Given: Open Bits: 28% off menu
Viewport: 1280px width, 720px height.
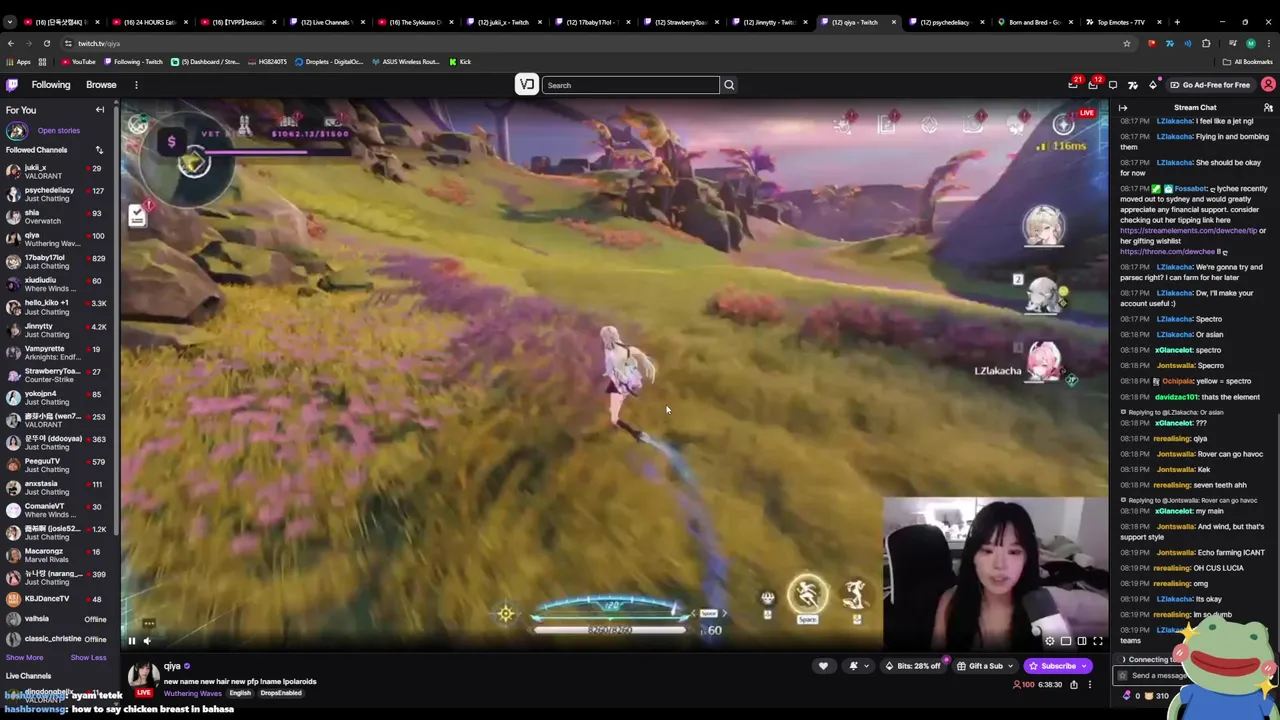Looking at the screenshot, I should tap(914, 666).
